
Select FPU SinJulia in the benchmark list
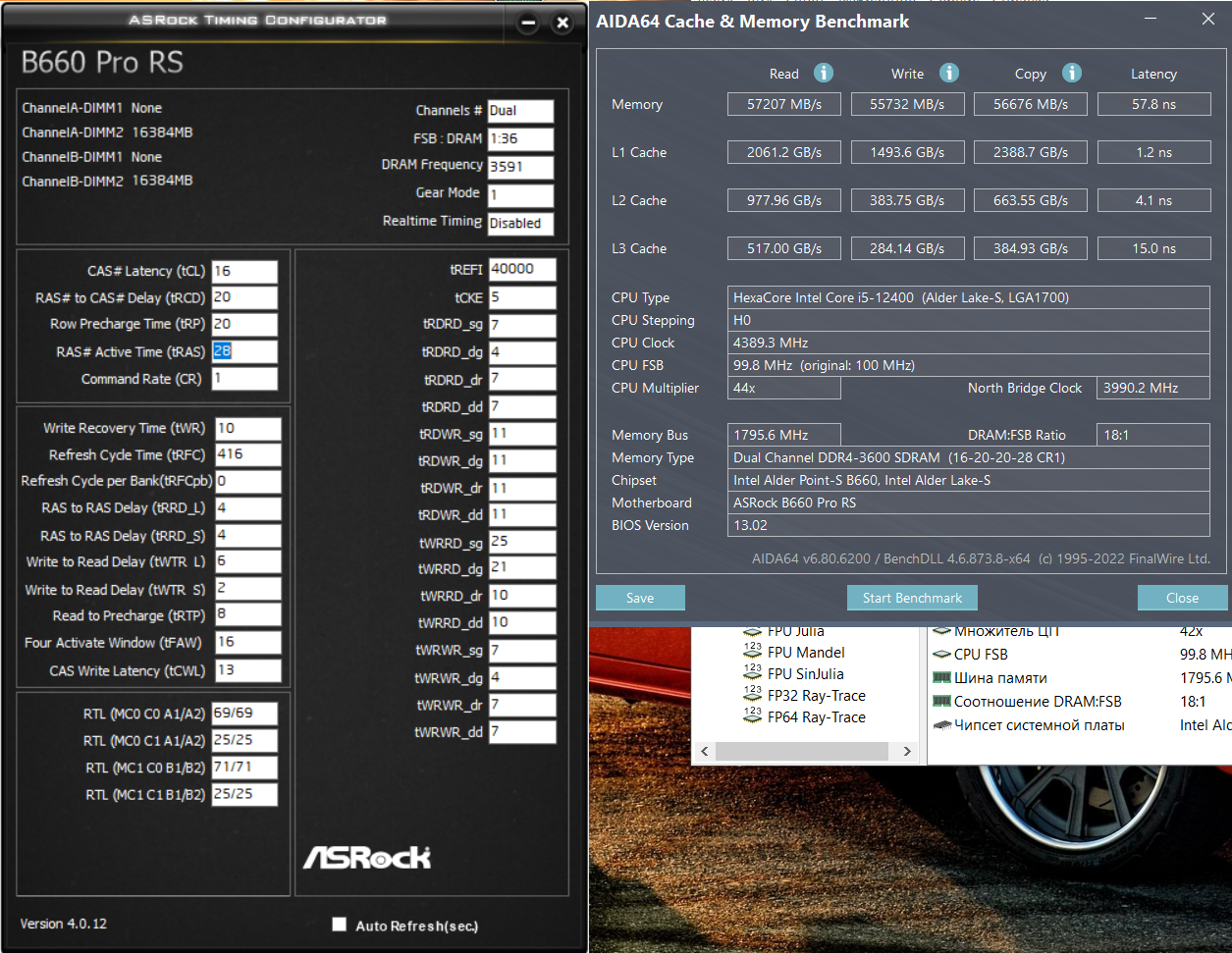(805, 674)
